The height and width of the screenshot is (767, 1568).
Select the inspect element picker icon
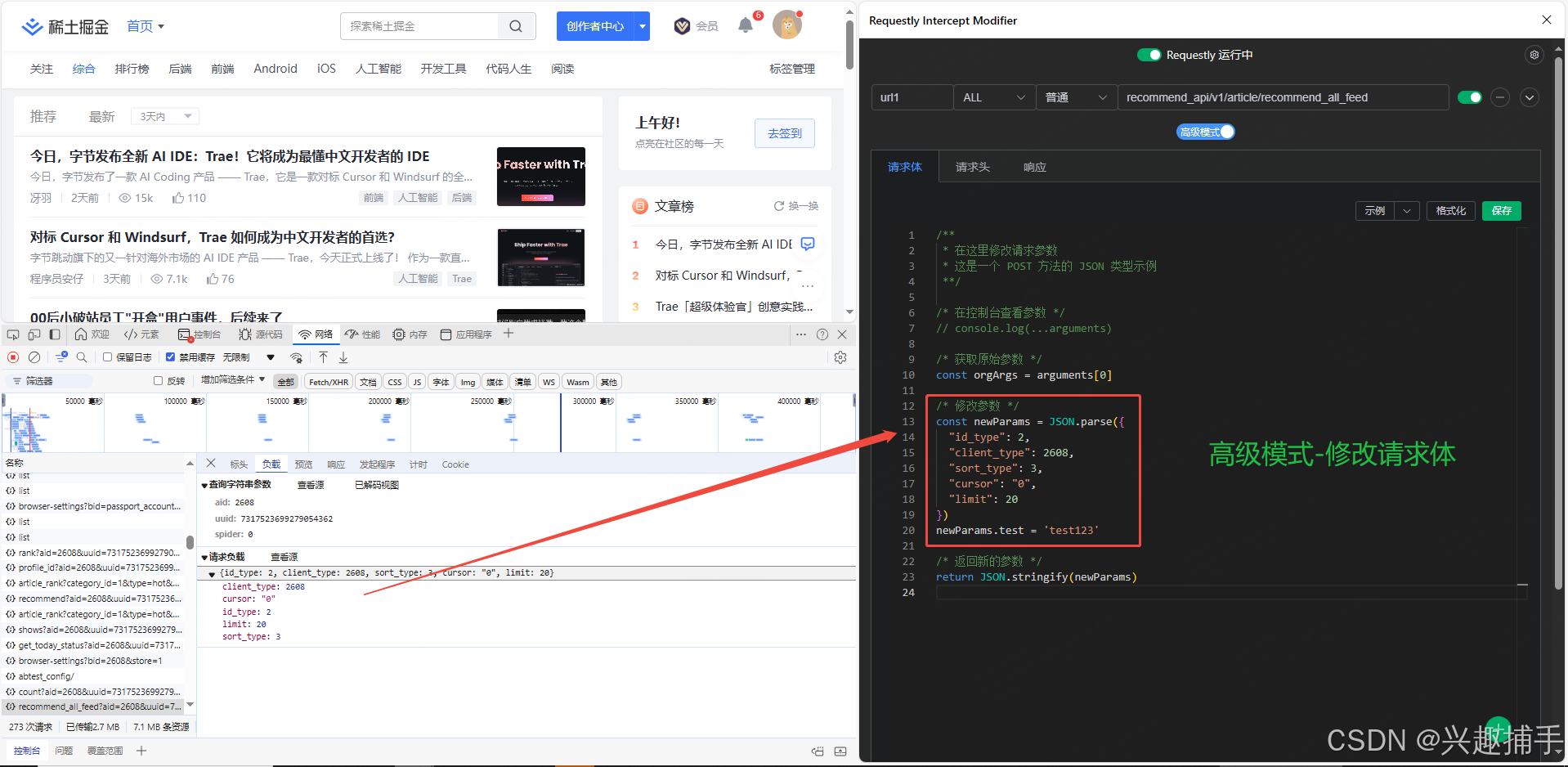click(12, 334)
